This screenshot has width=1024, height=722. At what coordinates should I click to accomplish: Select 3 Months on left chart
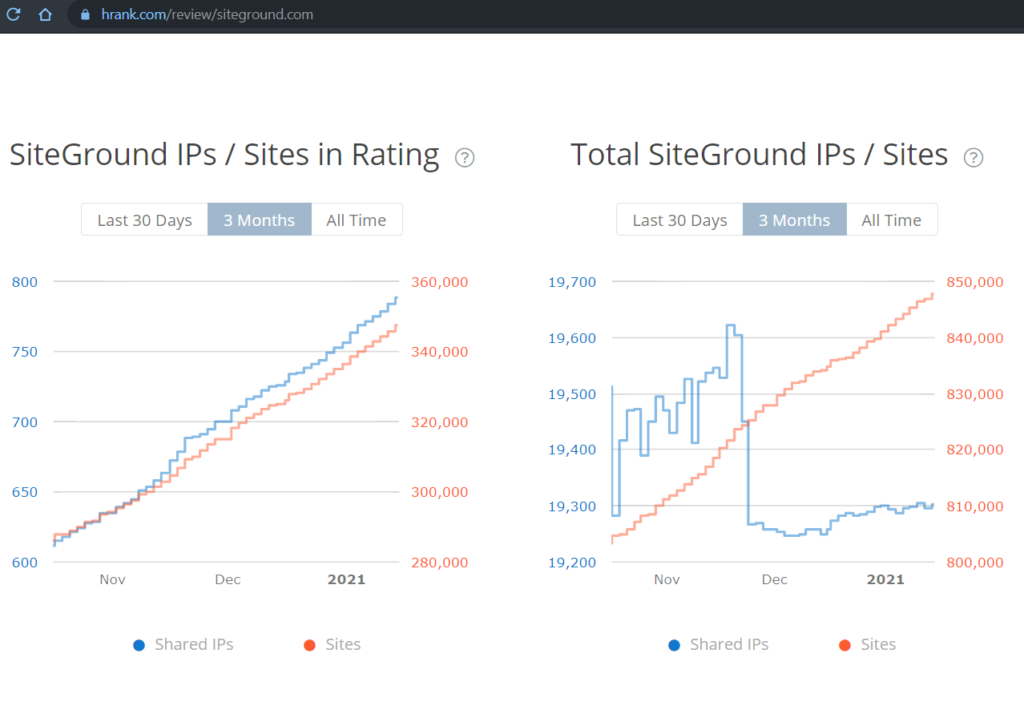point(259,220)
